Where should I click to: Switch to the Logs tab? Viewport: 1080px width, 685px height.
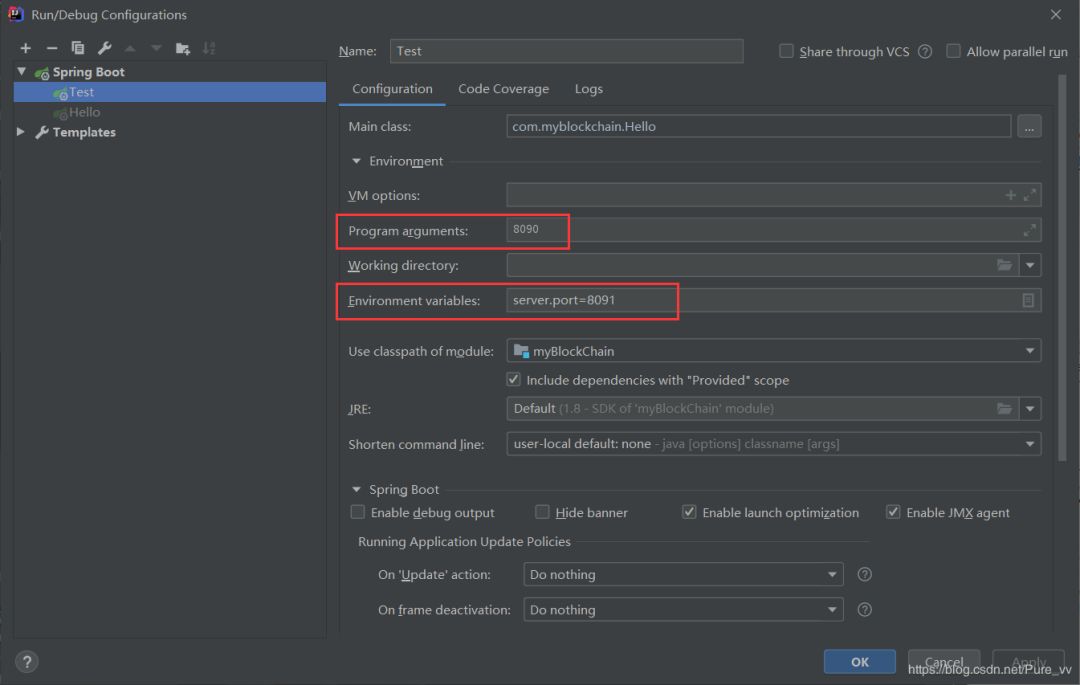pyautogui.click(x=588, y=89)
